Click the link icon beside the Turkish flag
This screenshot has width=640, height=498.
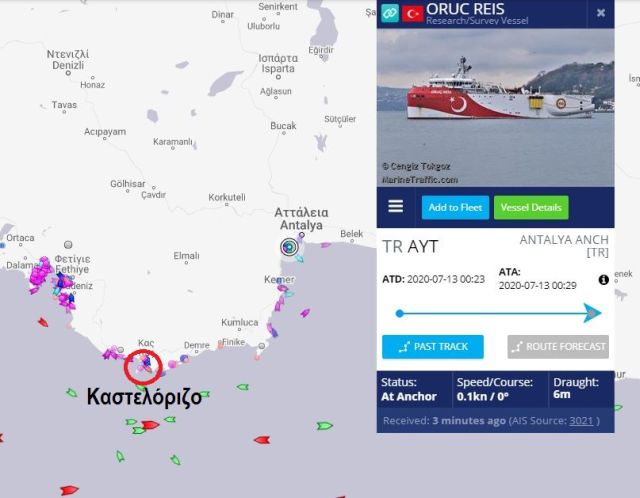[389, 13]
